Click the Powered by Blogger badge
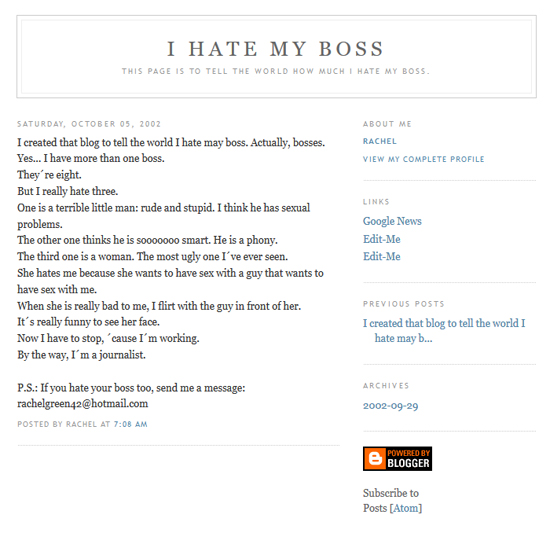 (397, 458)
